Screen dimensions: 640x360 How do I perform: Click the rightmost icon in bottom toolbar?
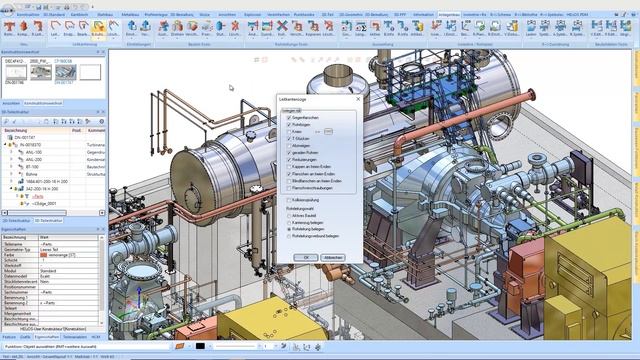pos(318,347)
